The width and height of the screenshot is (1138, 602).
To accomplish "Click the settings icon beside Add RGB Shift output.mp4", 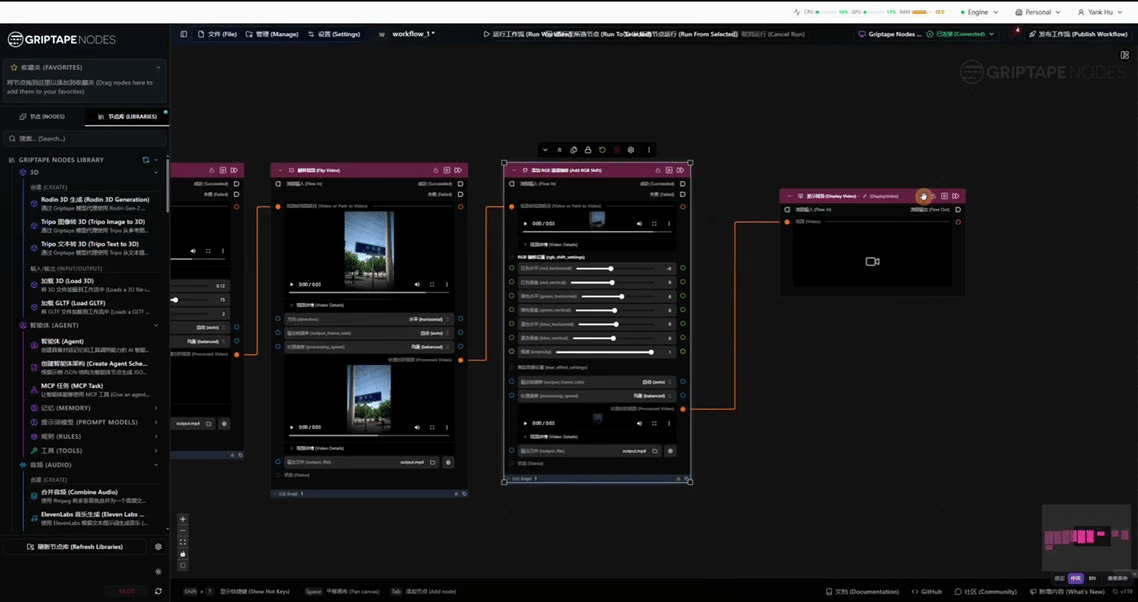I will click(670, 451).
